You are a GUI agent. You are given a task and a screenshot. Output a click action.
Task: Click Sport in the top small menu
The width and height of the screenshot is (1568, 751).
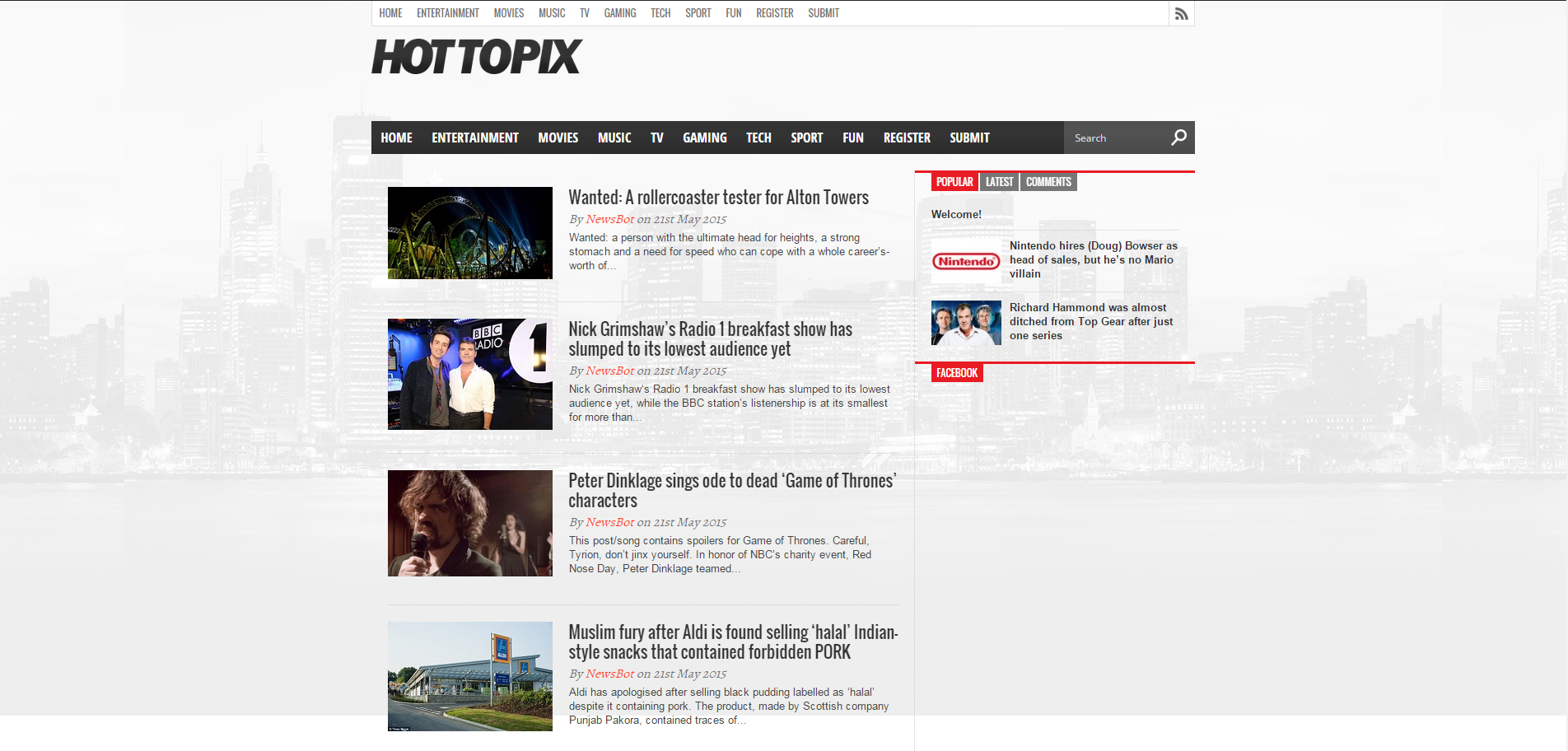click(x=698, y=13)
